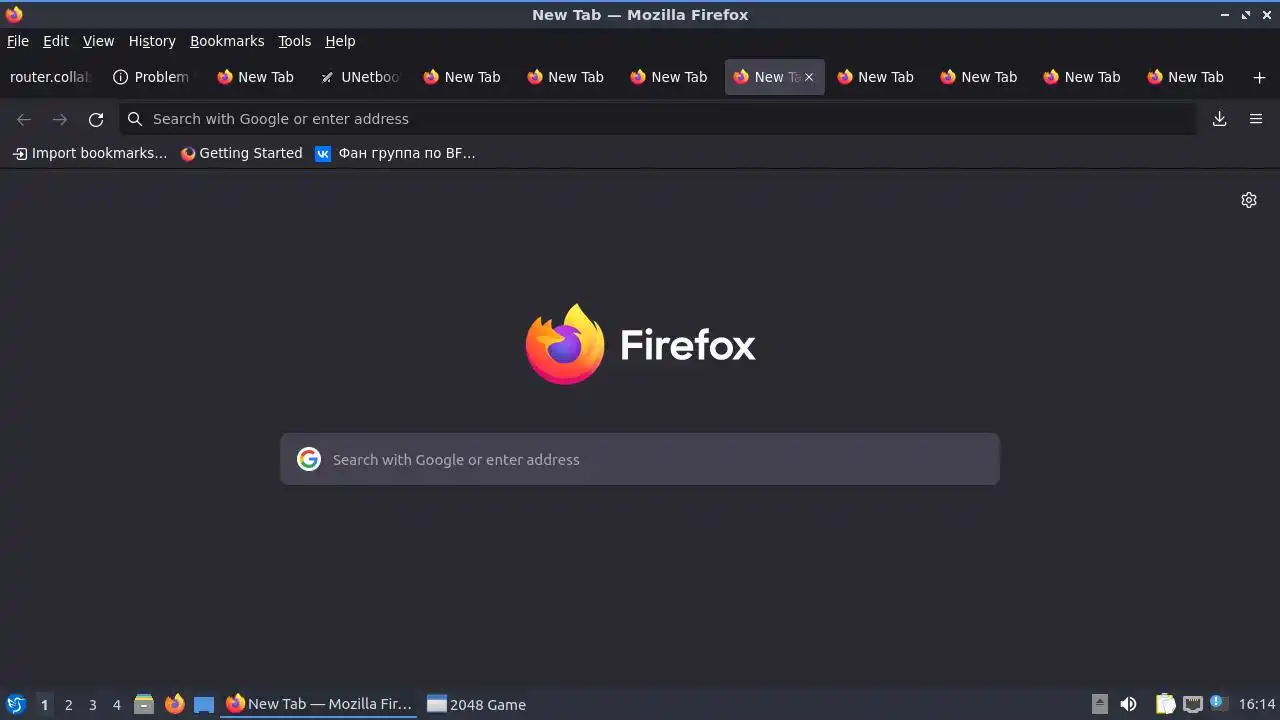
Task: Open the Downloads panel
Action: [1220, 119]
